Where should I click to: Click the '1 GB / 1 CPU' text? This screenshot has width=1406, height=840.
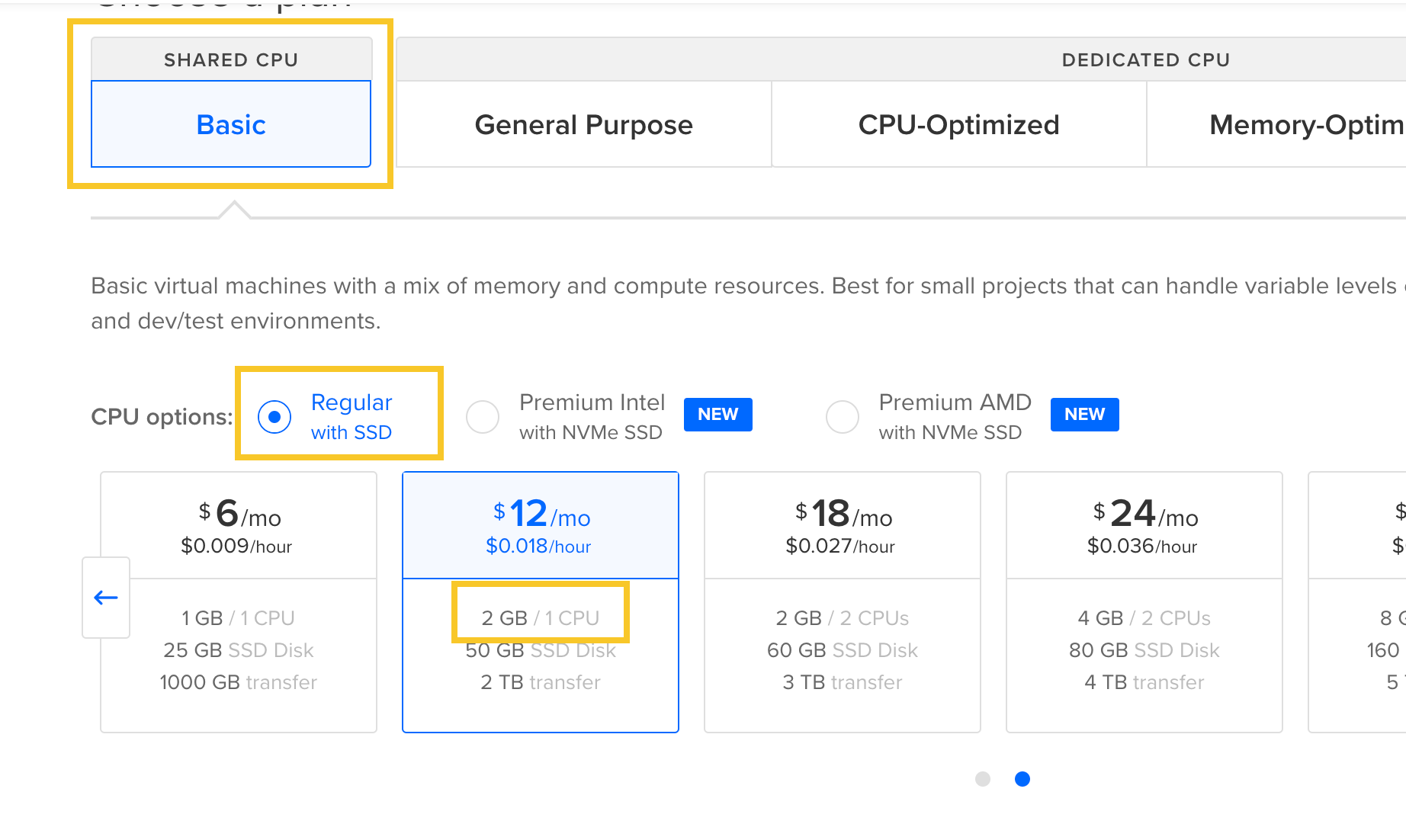239,618
